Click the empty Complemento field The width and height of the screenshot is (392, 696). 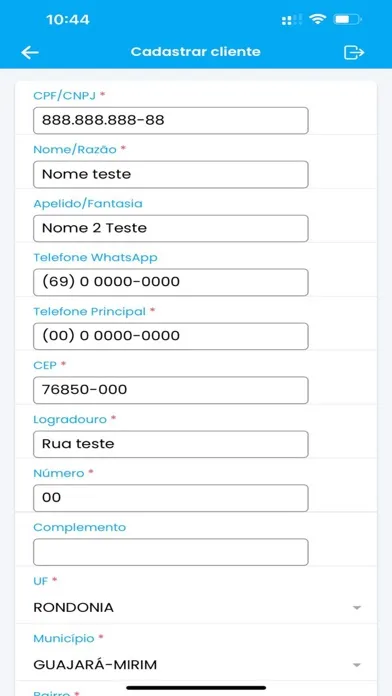click(x=170, y=552)
